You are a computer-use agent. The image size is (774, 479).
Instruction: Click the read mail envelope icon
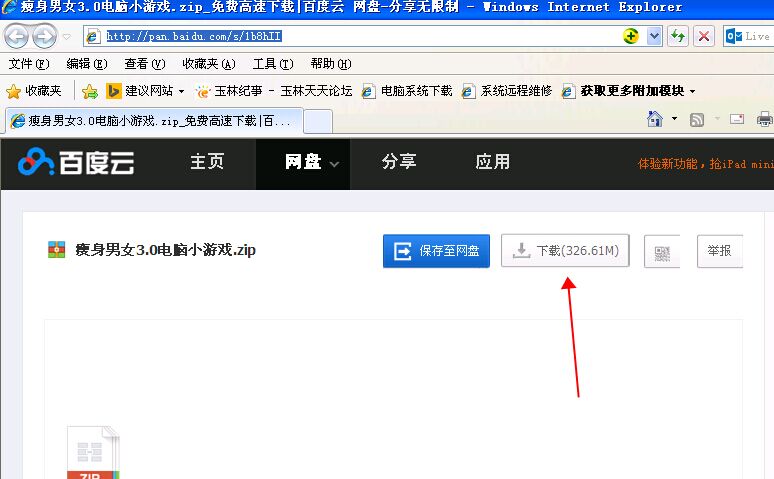(x=737, y=119)
